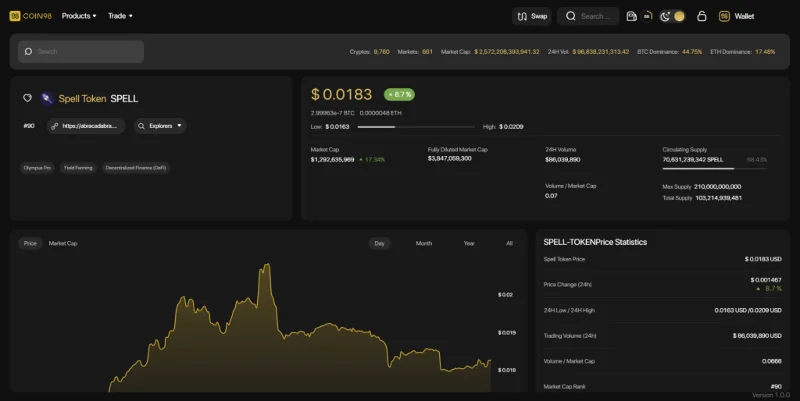Click the Coin98 logo
The width and height of the screenshot is (800, 401).
point(31,16)
